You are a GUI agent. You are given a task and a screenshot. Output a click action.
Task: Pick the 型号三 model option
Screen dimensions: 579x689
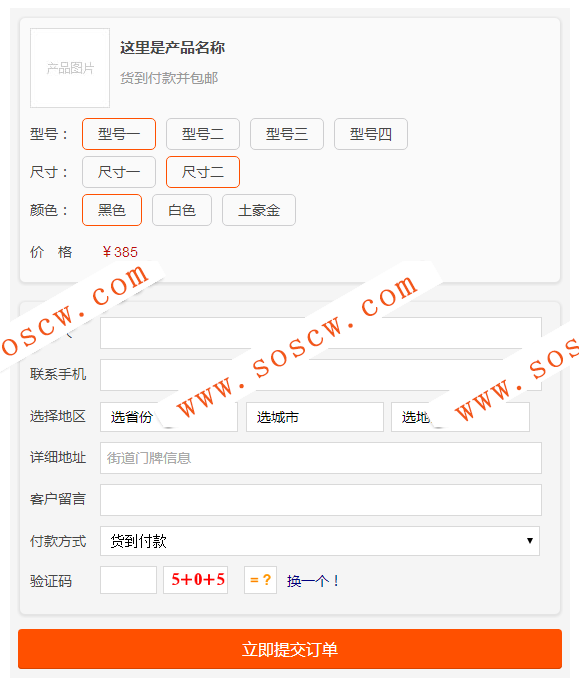[286, 134]
